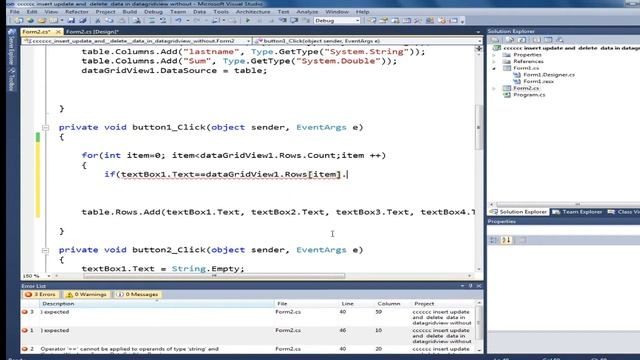Open the File menu
Viewport: 640px width, 360px height.
coord(14,12)
